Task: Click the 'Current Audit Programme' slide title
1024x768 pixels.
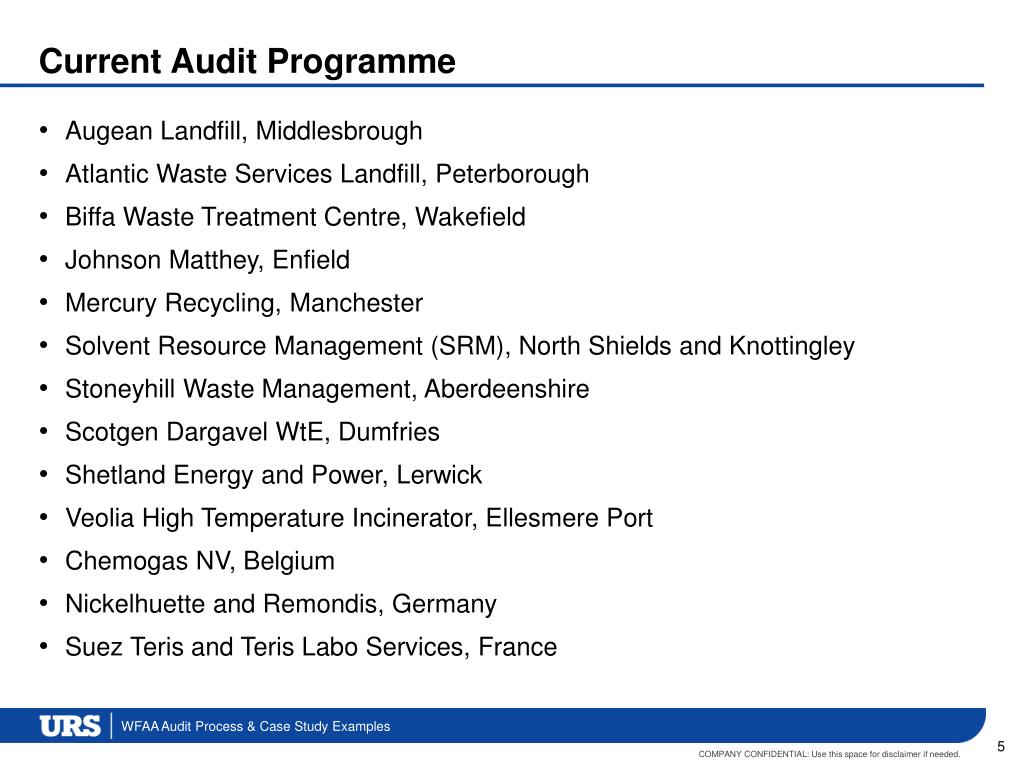Action: [x=247, y=61]
